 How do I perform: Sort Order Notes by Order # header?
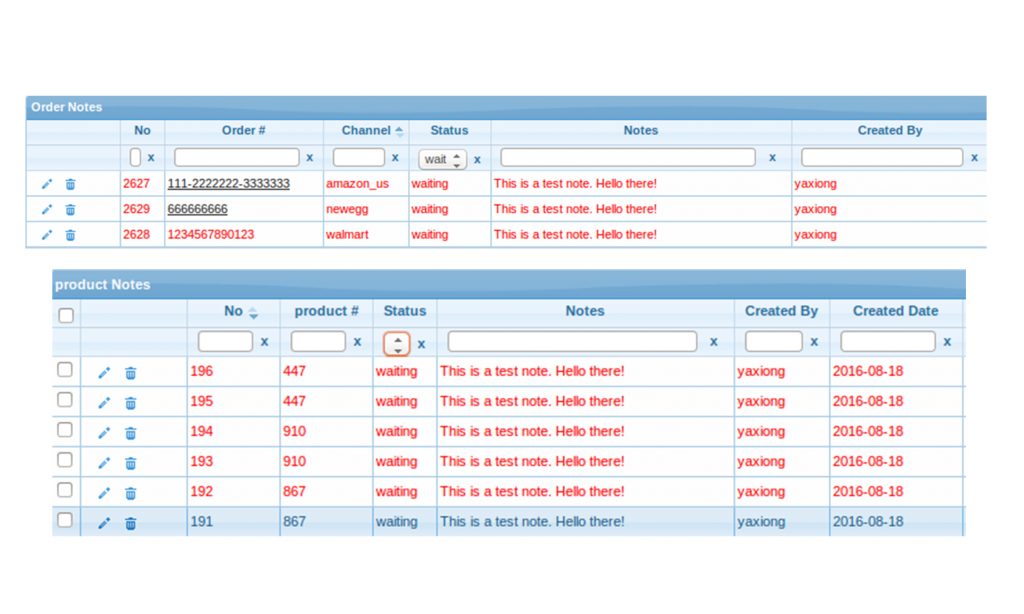pos(244,131)
